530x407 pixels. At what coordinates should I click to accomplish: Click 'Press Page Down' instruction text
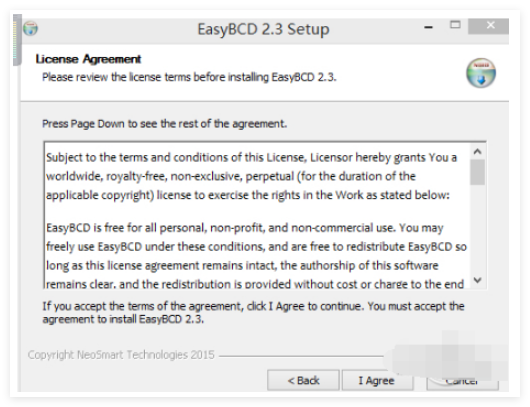[164, 124]
